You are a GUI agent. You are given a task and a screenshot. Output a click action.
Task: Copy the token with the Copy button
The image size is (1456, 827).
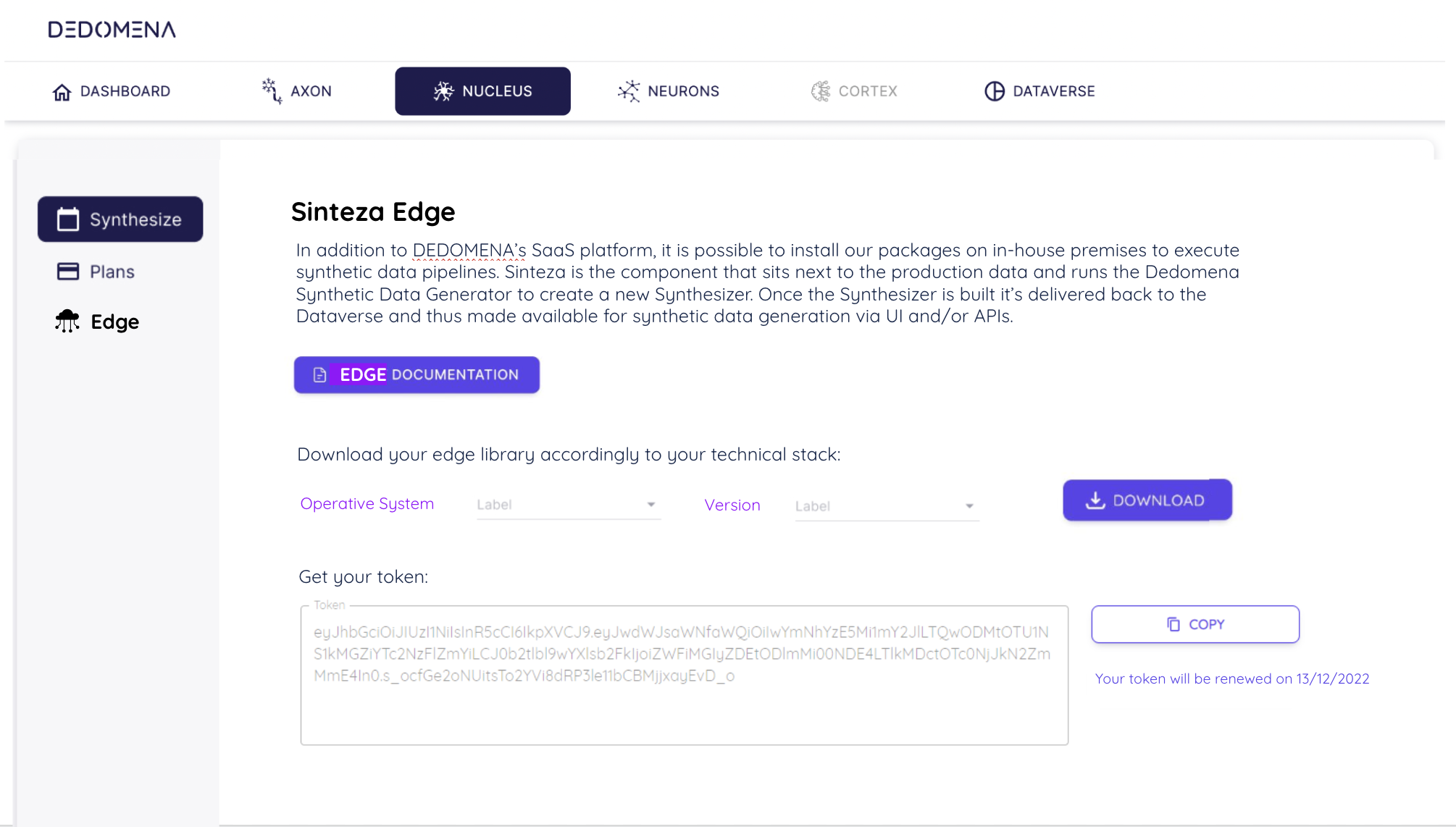[x=1195, y=624]
